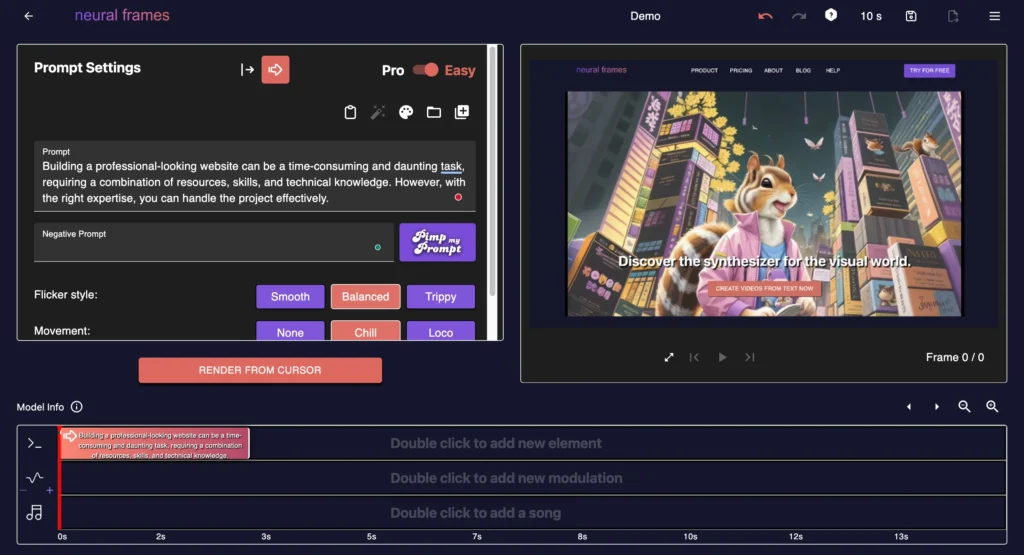The image size is (1024, 555).
Task: Click the modulation track minus icon
Action: 24,490
